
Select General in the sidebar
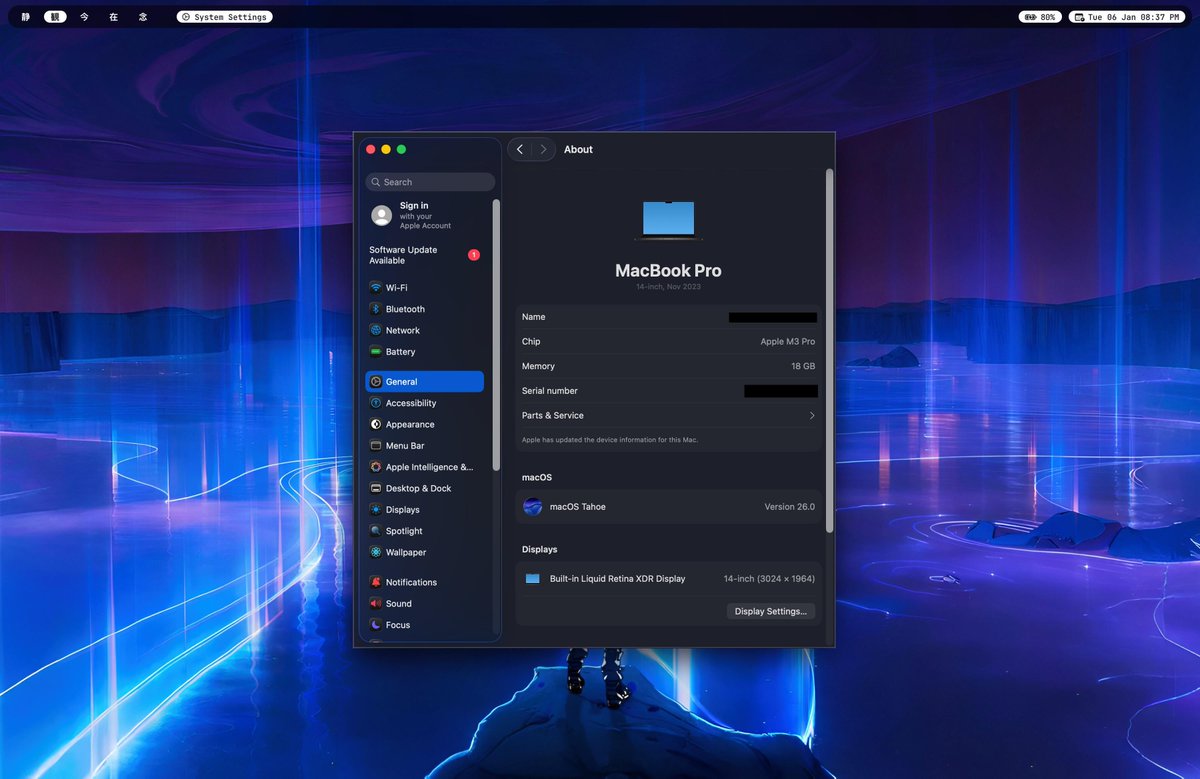(x=424, y=382)
